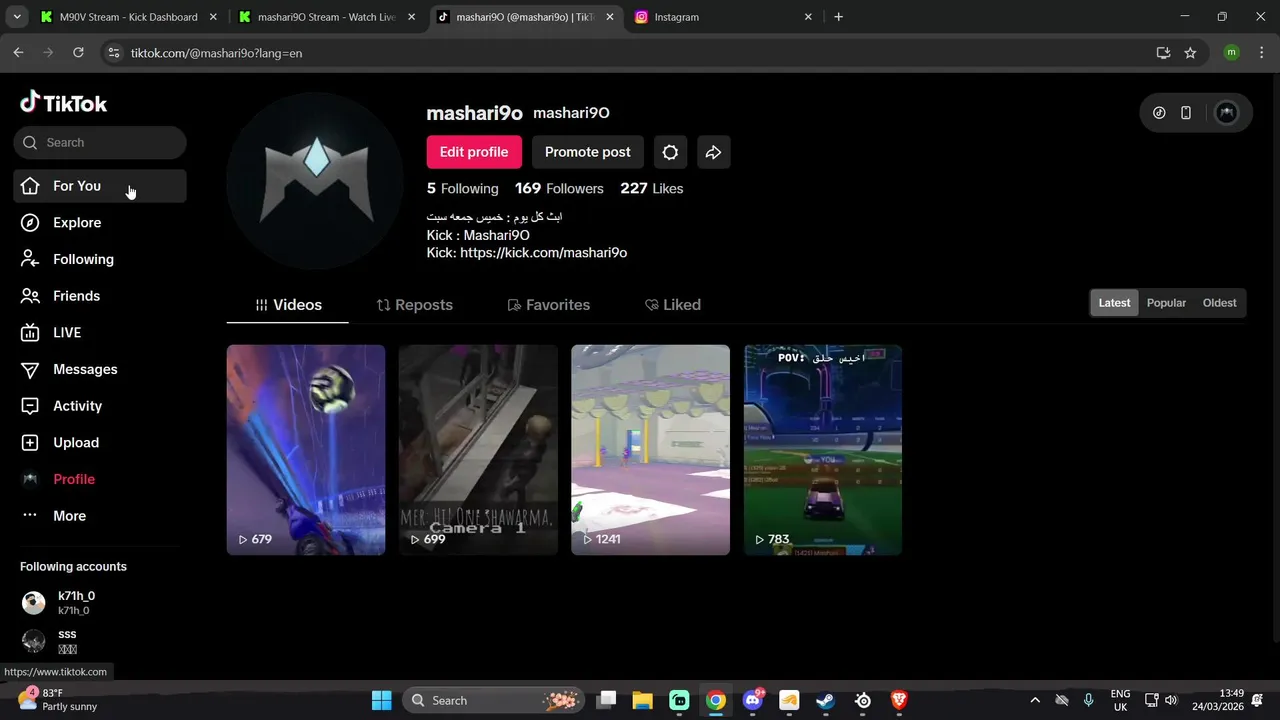Click the Edit profile button

coord(474,152)
